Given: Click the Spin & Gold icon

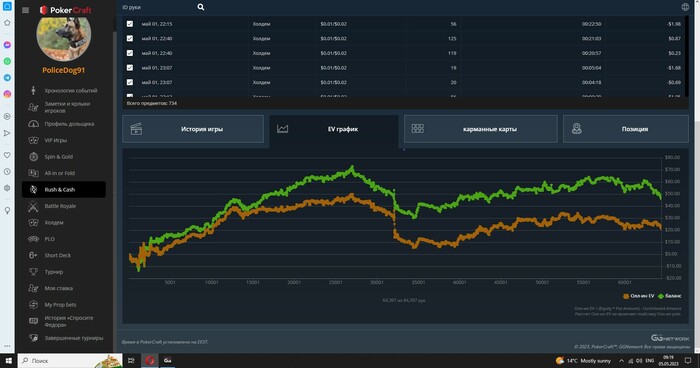Looking at the screenshot, I should [x=33, y=157].
